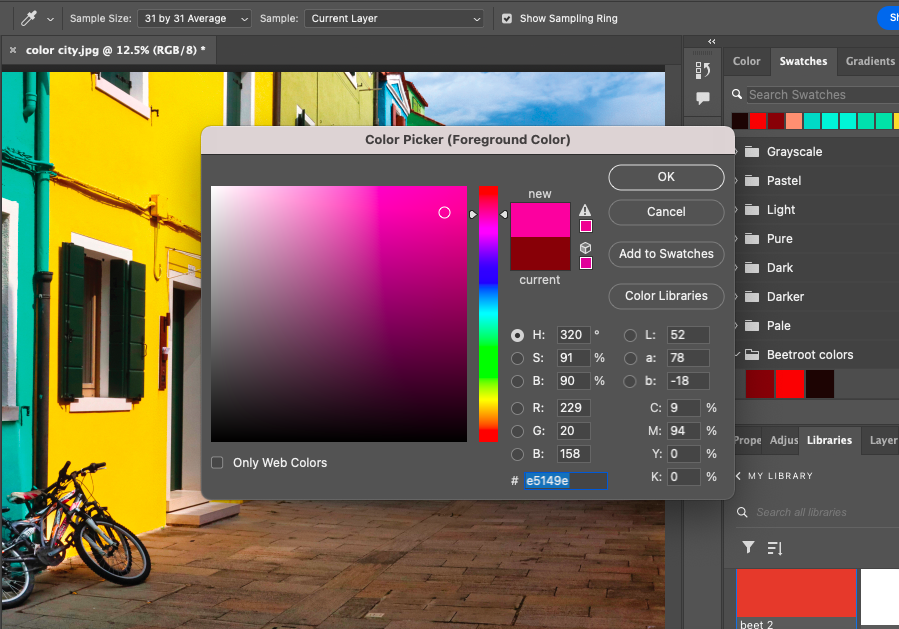Click OK in the Color Picker
The width and height of the screenshot is (899, 629).
pyautogui.click(x=666, y=177)
